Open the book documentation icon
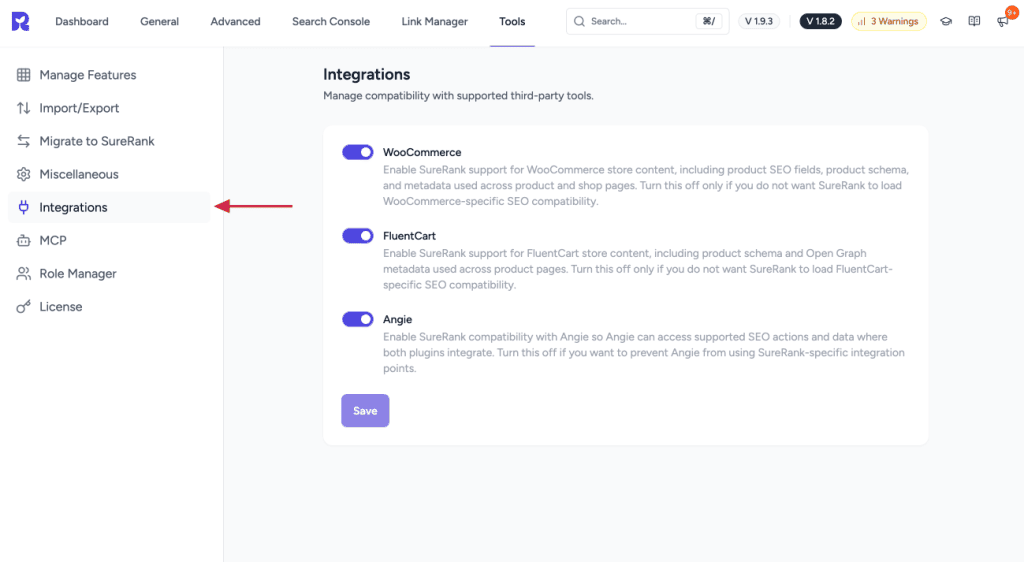The image size is (1024, 562). point(974,22)
